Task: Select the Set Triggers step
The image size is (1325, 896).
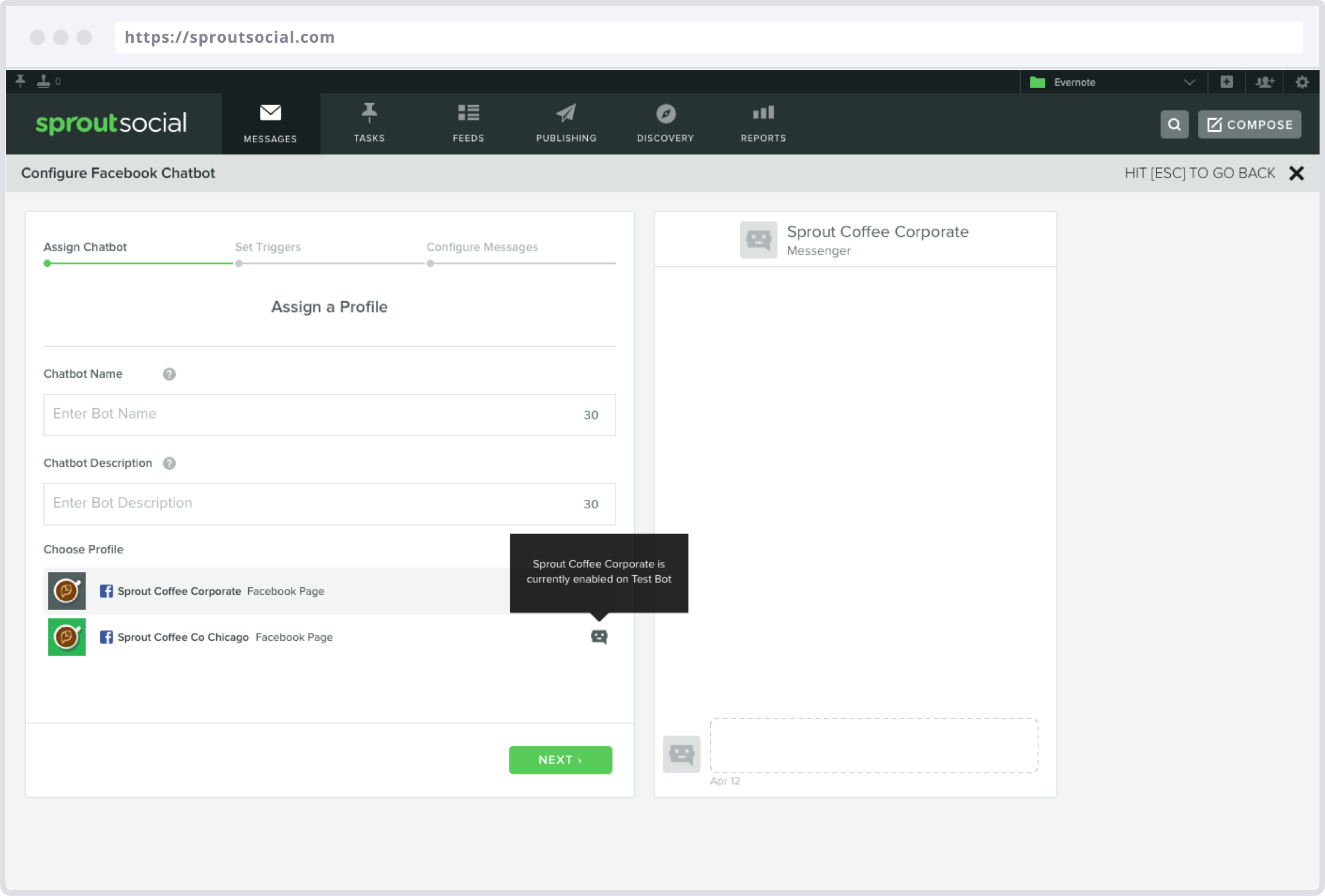Action: (267, 247)
